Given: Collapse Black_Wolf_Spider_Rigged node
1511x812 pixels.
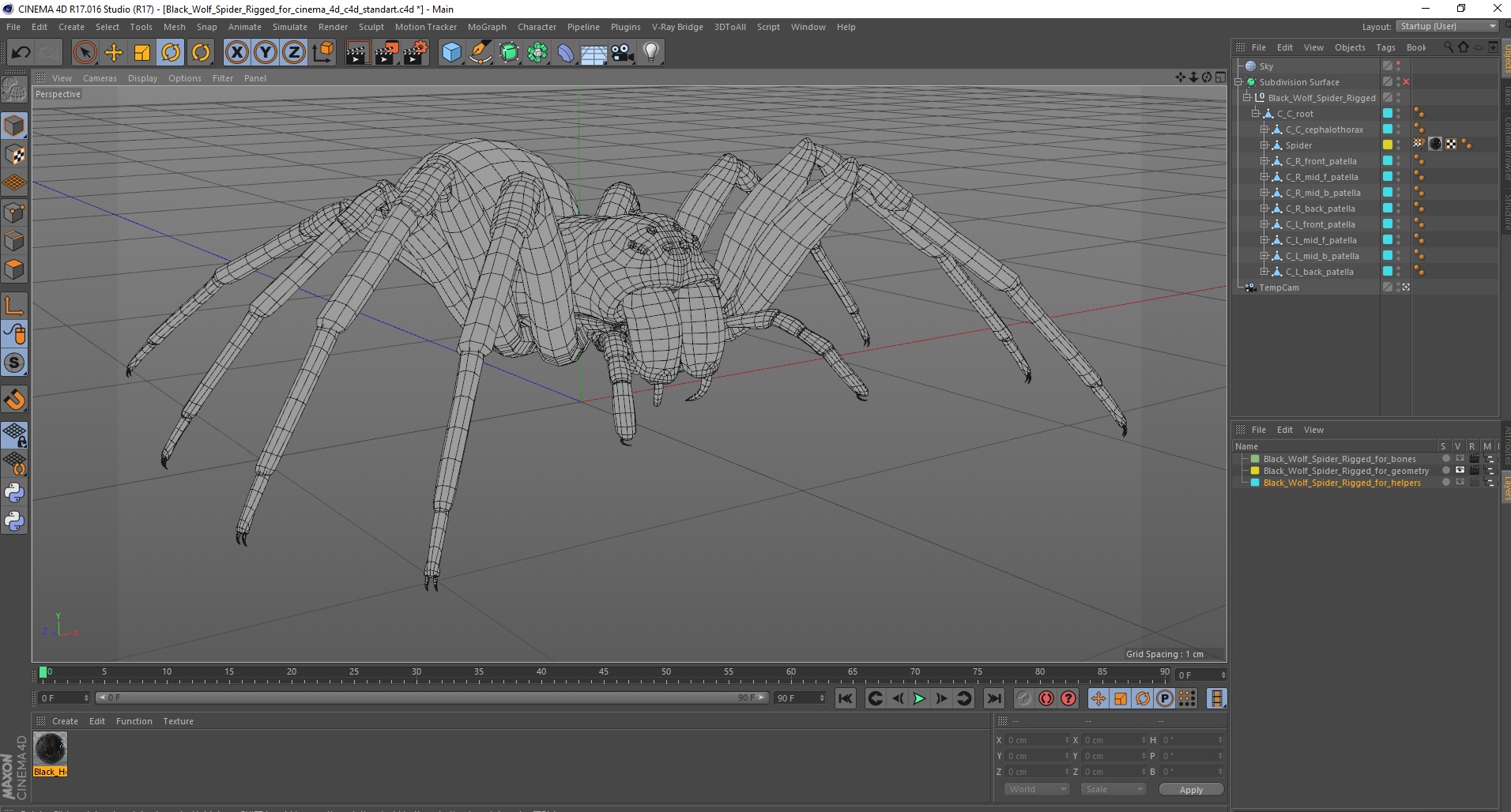Looking at the screenshot, I should click(1247, 98).
